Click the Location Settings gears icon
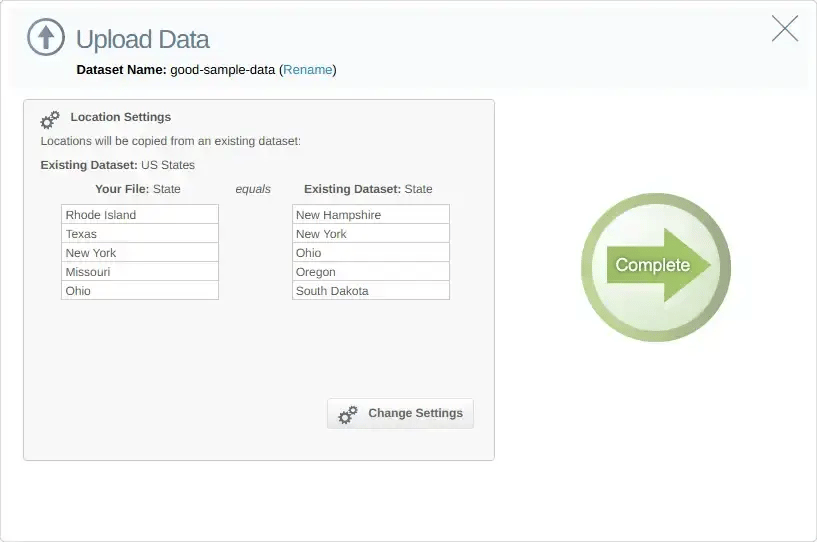The height and width of the screenshot is (542, 817). click(50, 120)
